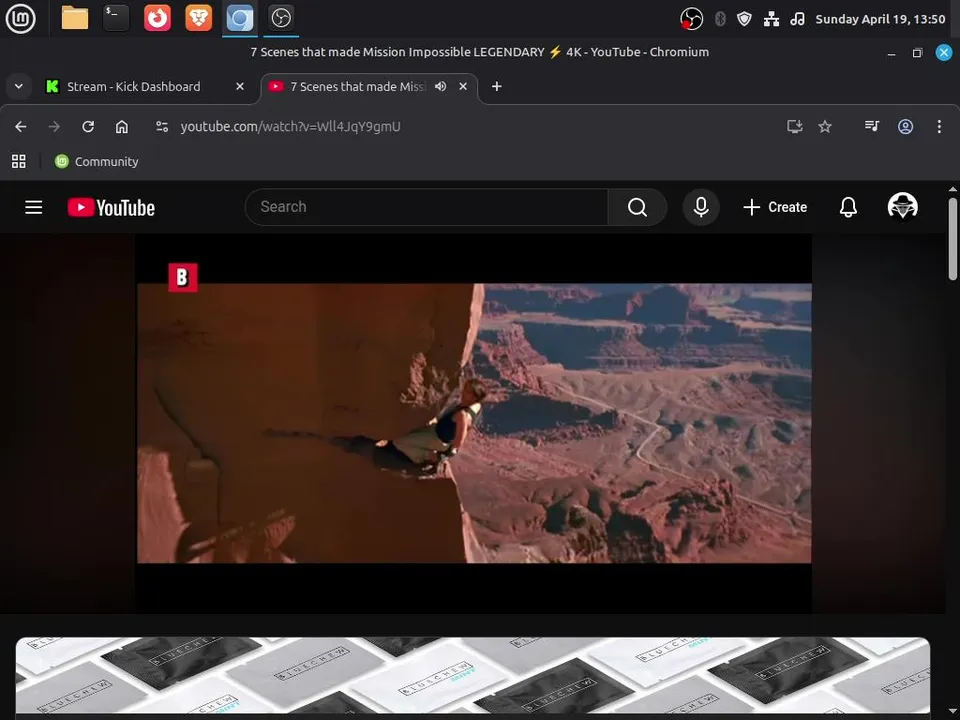
Task: Open YouTube notifications bell
Action: (848, 207)
